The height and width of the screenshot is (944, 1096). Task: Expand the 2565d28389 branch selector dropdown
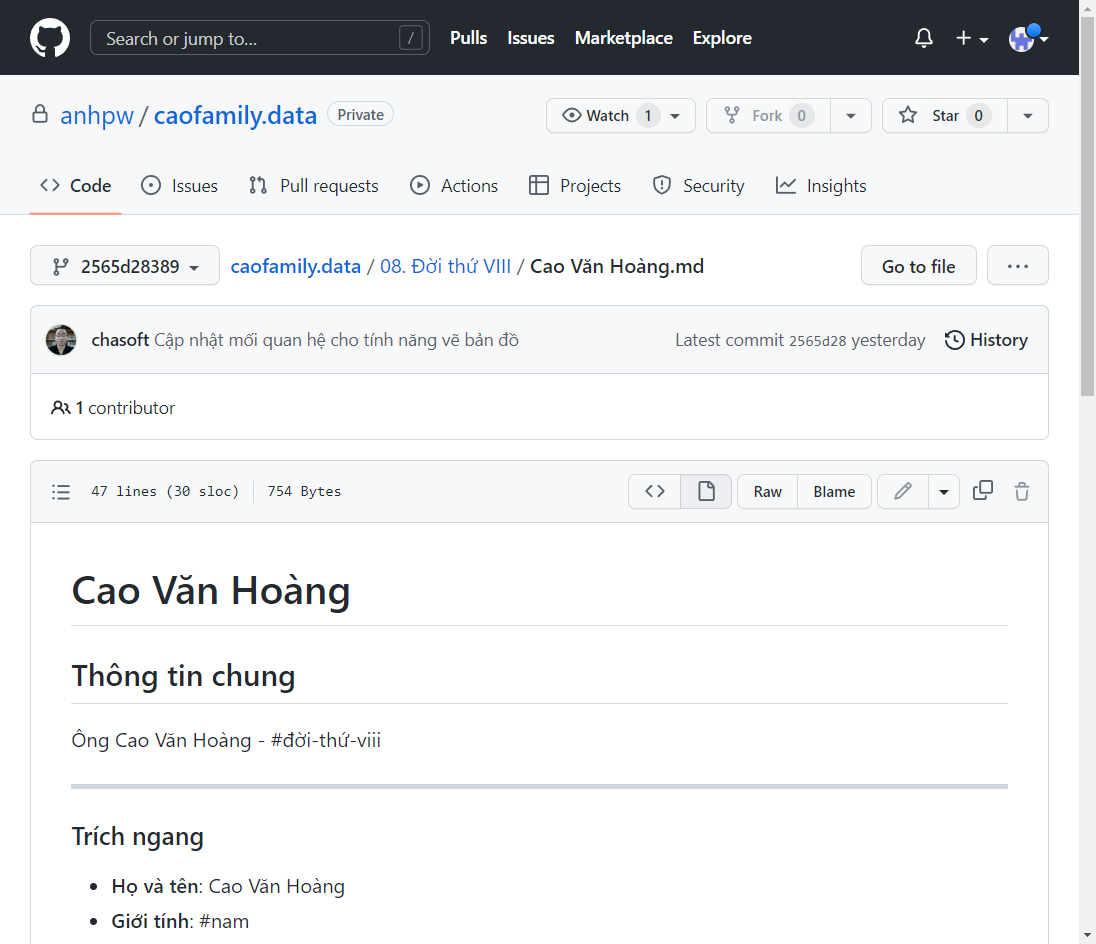[125, 266]
